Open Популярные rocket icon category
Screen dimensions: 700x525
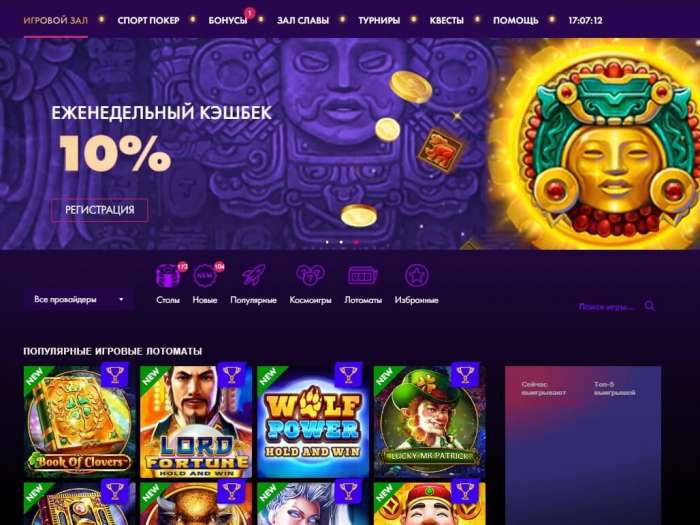click(x=254, y=276)
